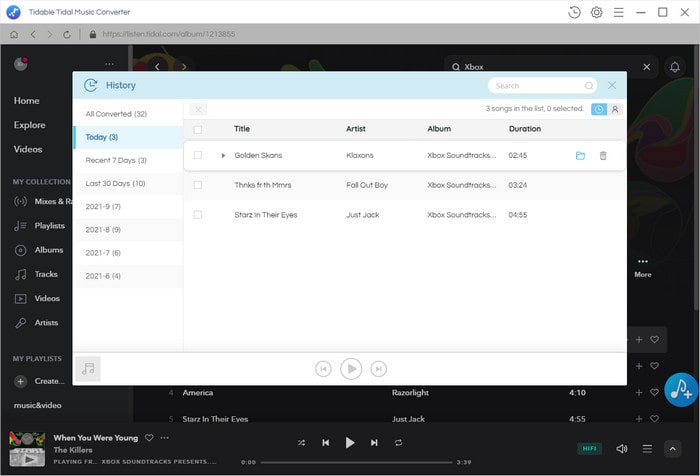Sort by the Album column header
Screen dimensions: 700x476
[x=439, y=129]
